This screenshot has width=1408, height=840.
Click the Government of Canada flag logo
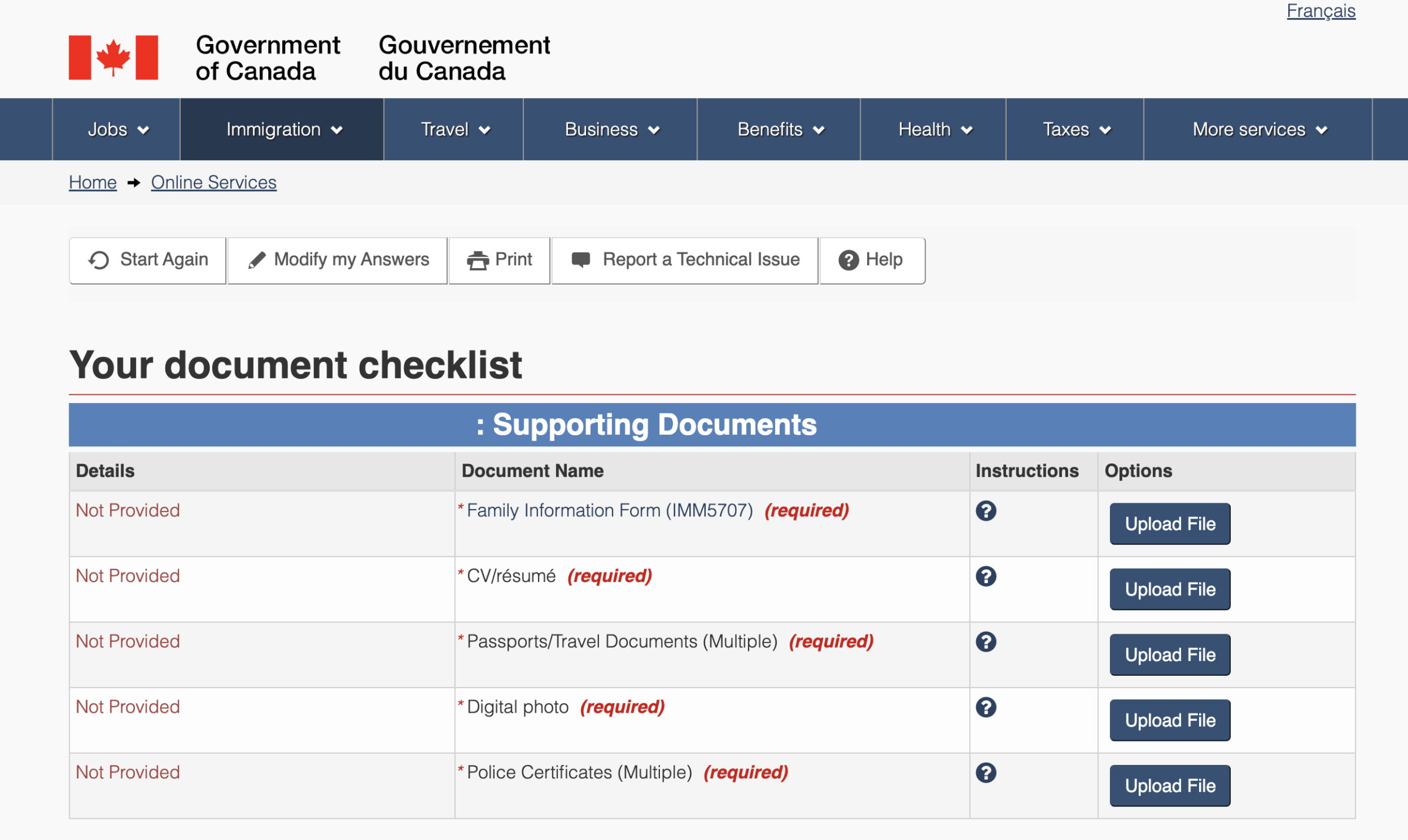point(113,57)
